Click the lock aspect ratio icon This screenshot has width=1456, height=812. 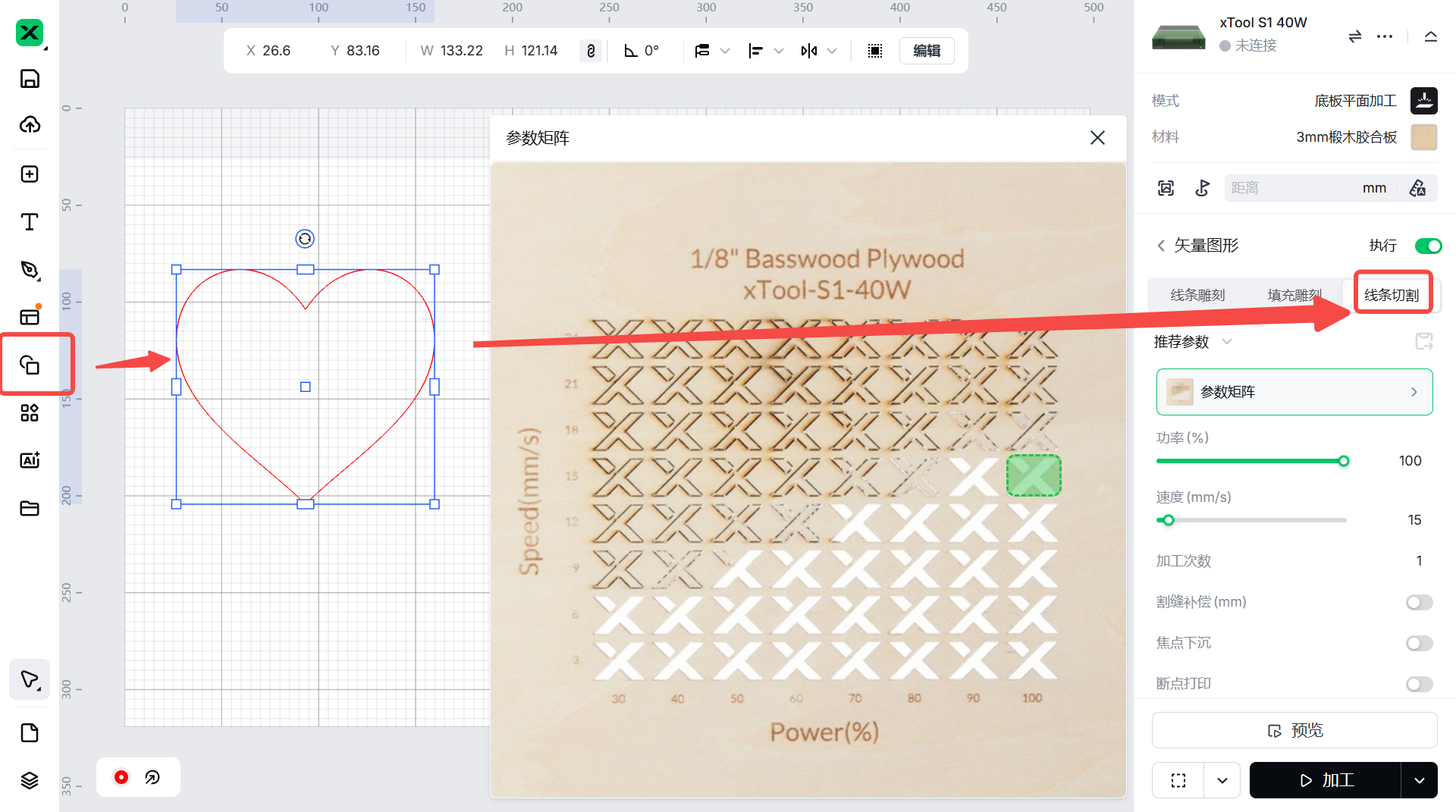(591, 51)
